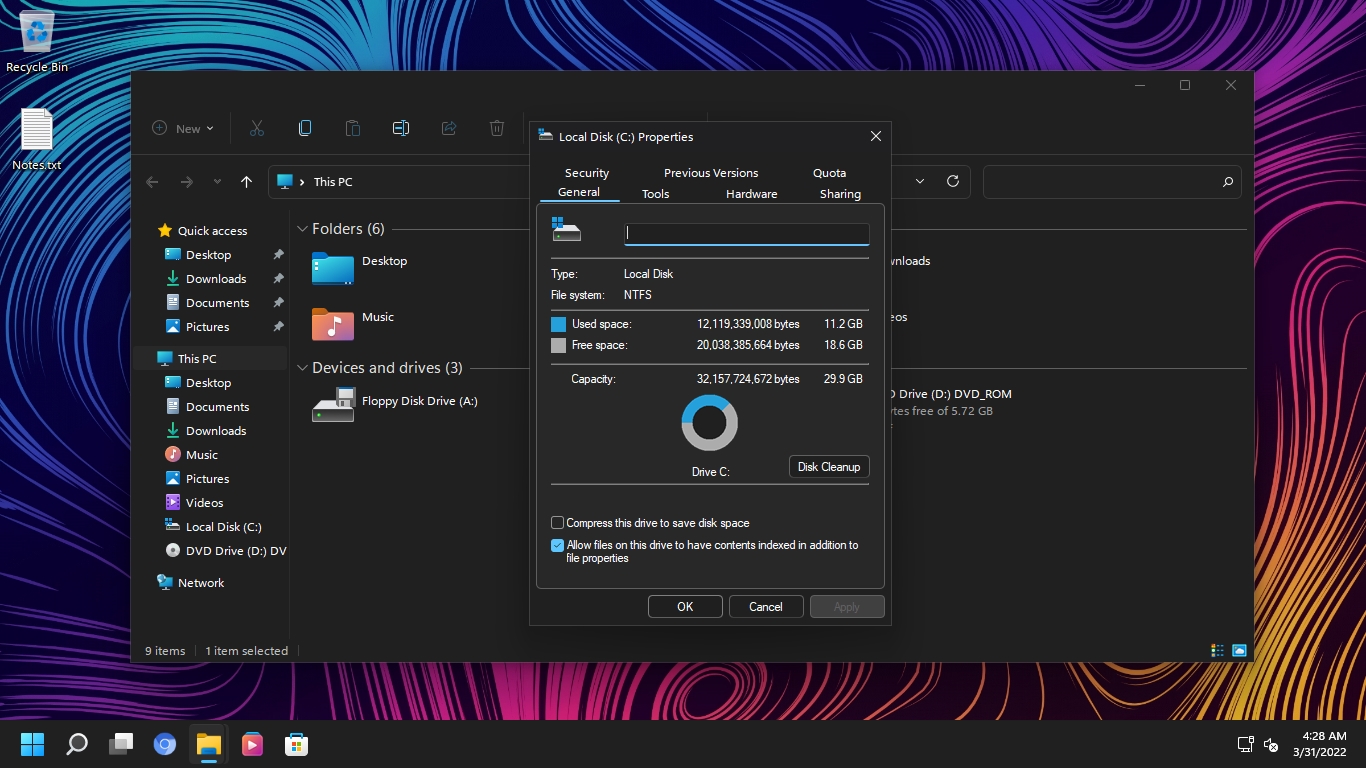Switch to large thumbnails view in status bar
The image size is (1366, 768).
[1239, 650]
